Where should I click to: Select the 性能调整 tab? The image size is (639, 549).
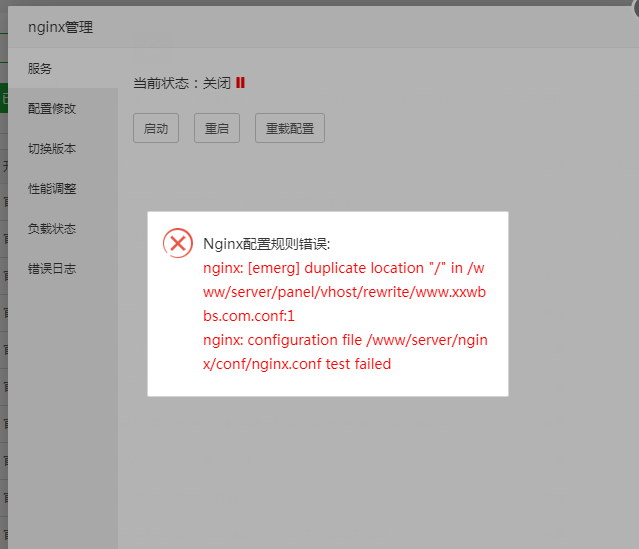click(x=63, y=188)
